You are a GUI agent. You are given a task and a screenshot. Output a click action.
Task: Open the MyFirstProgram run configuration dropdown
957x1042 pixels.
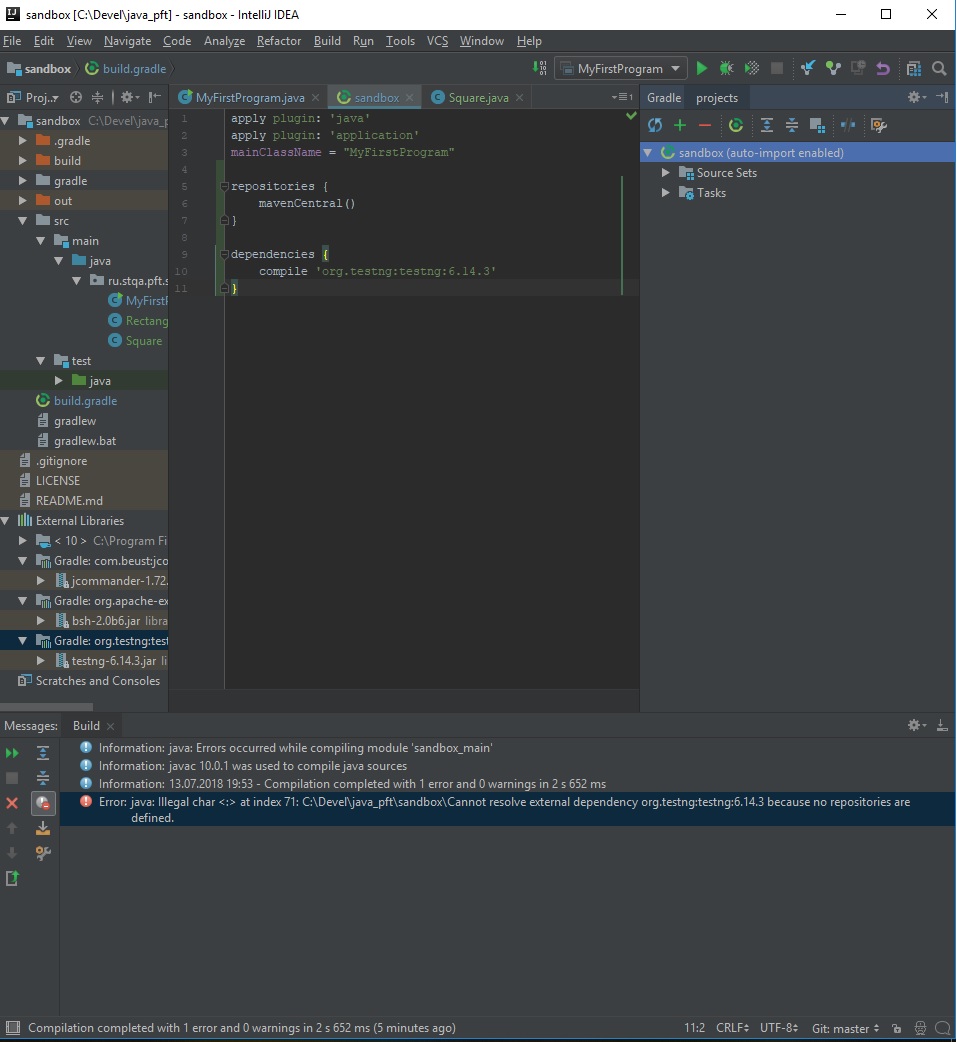click(x=621, y=68)
